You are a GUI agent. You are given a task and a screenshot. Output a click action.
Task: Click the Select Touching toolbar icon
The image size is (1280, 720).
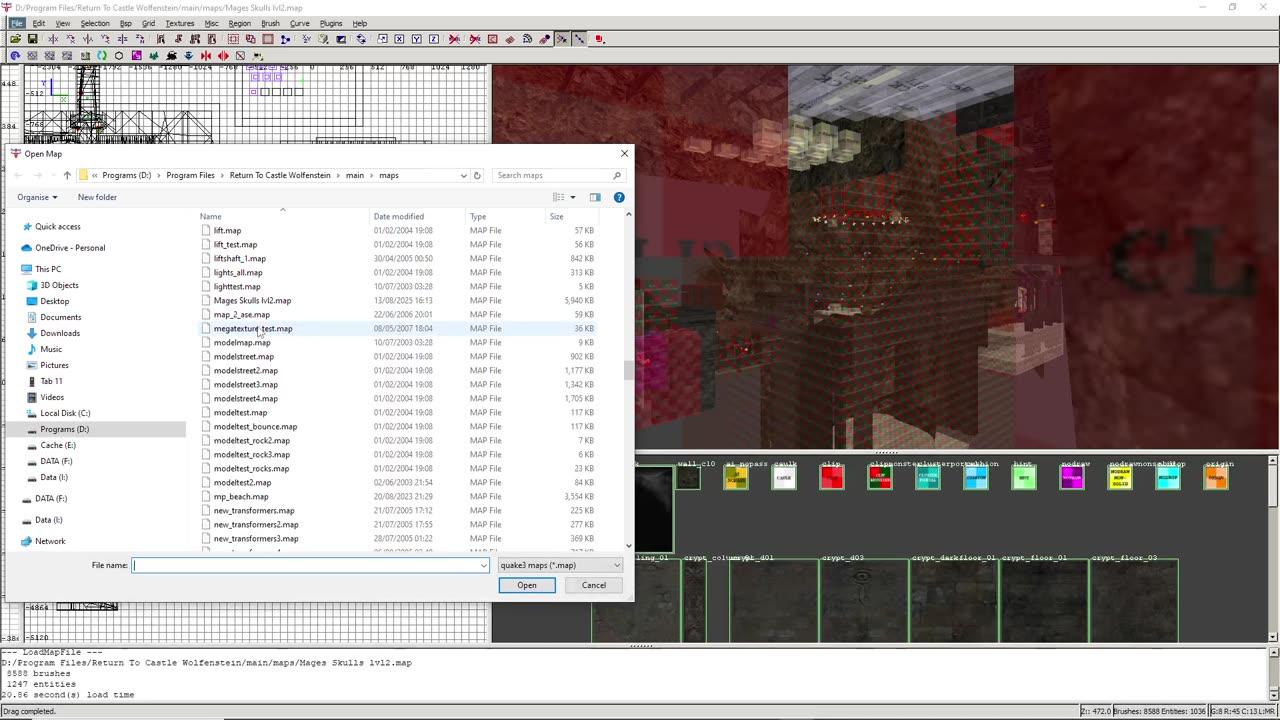179,39
